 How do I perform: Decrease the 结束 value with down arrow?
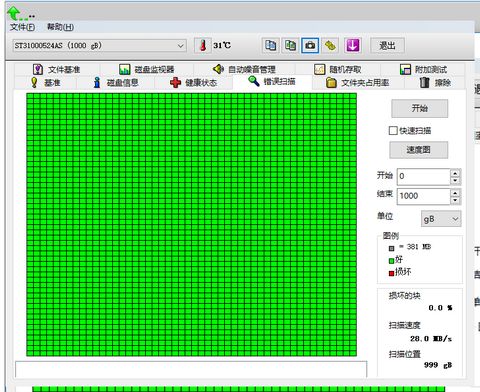[x=455, y=200]
